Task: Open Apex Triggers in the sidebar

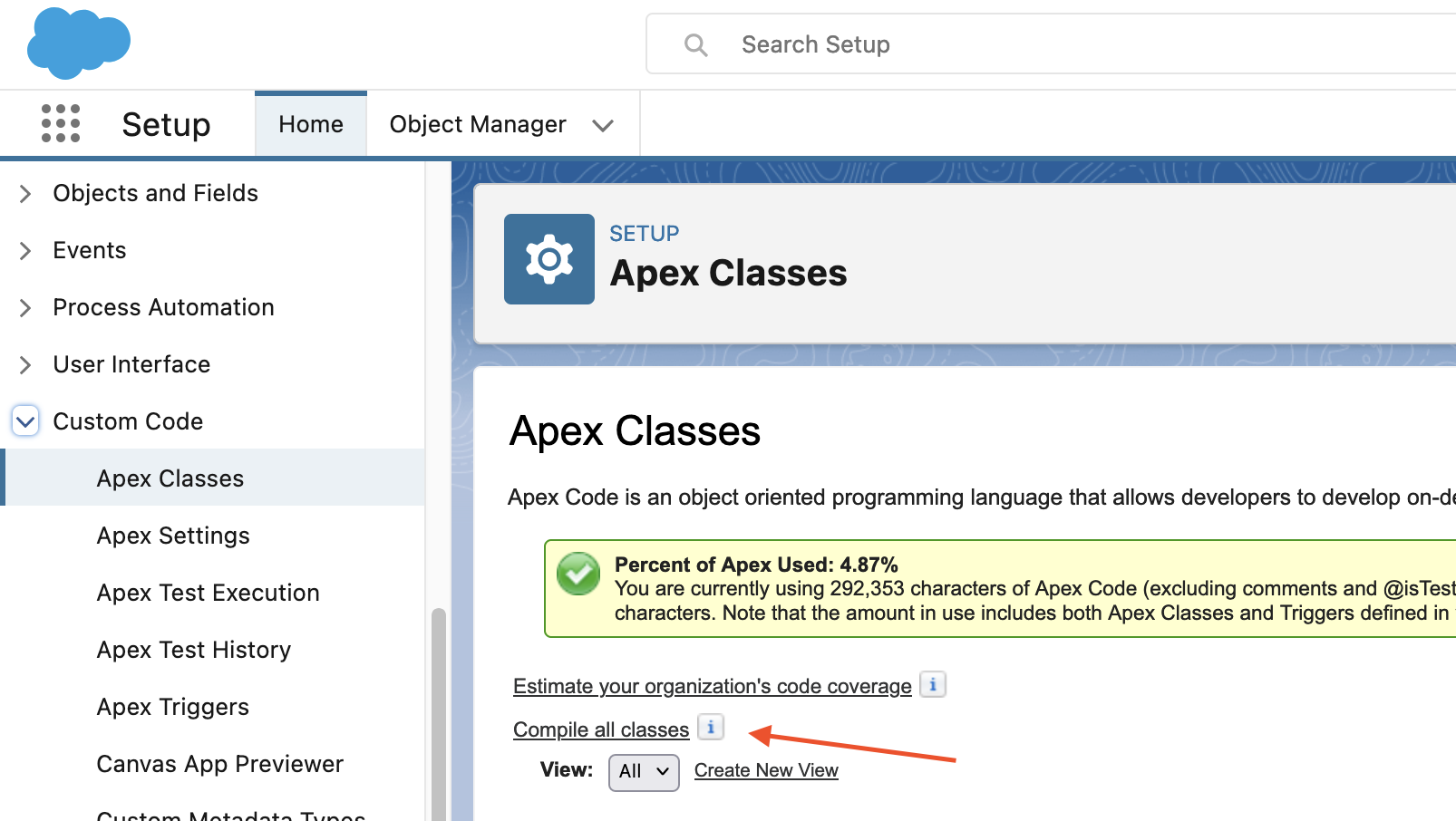Action: (173, 707)
